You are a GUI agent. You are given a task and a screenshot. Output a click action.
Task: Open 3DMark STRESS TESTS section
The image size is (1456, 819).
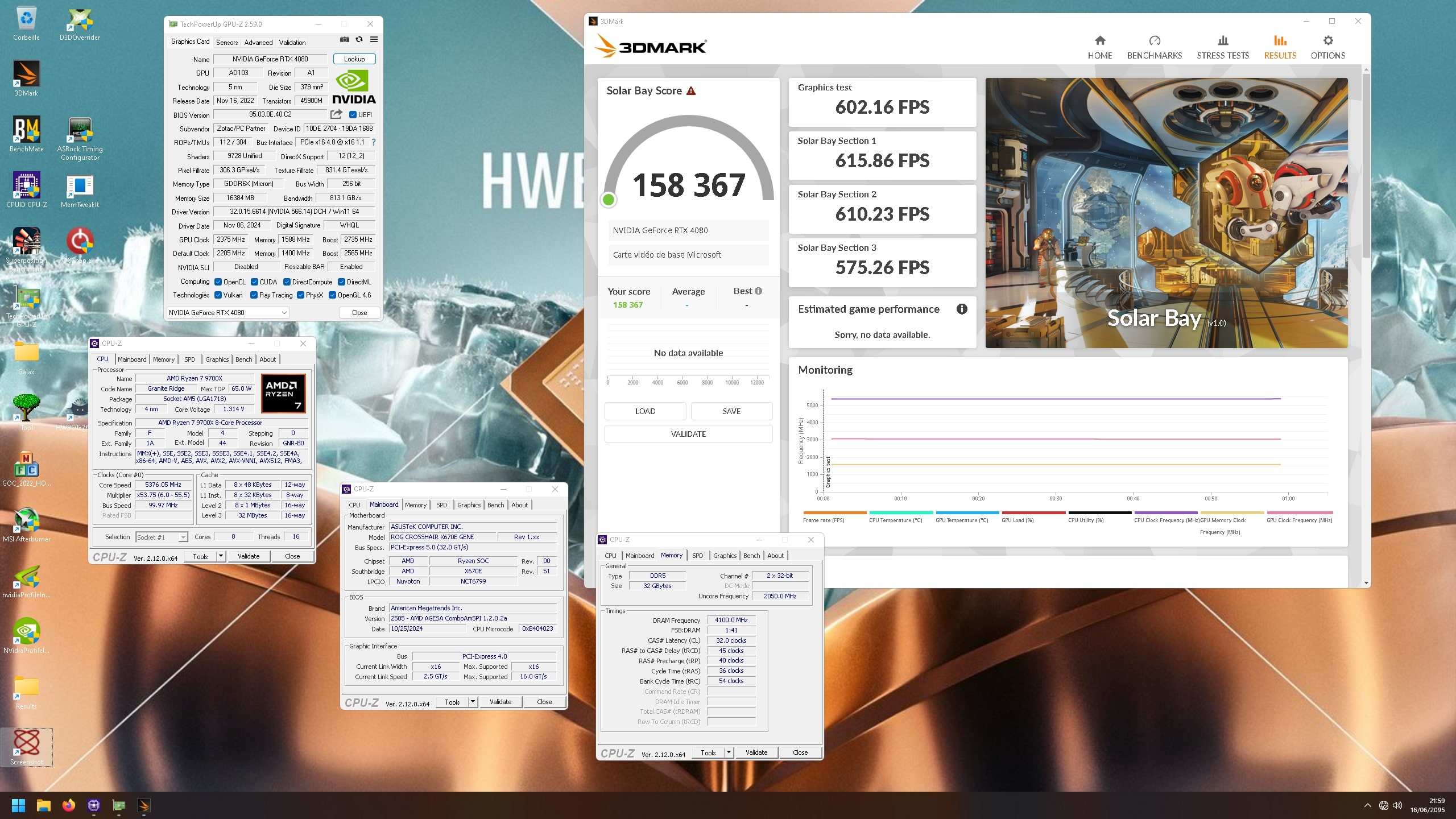click(x=1223, y=48)
